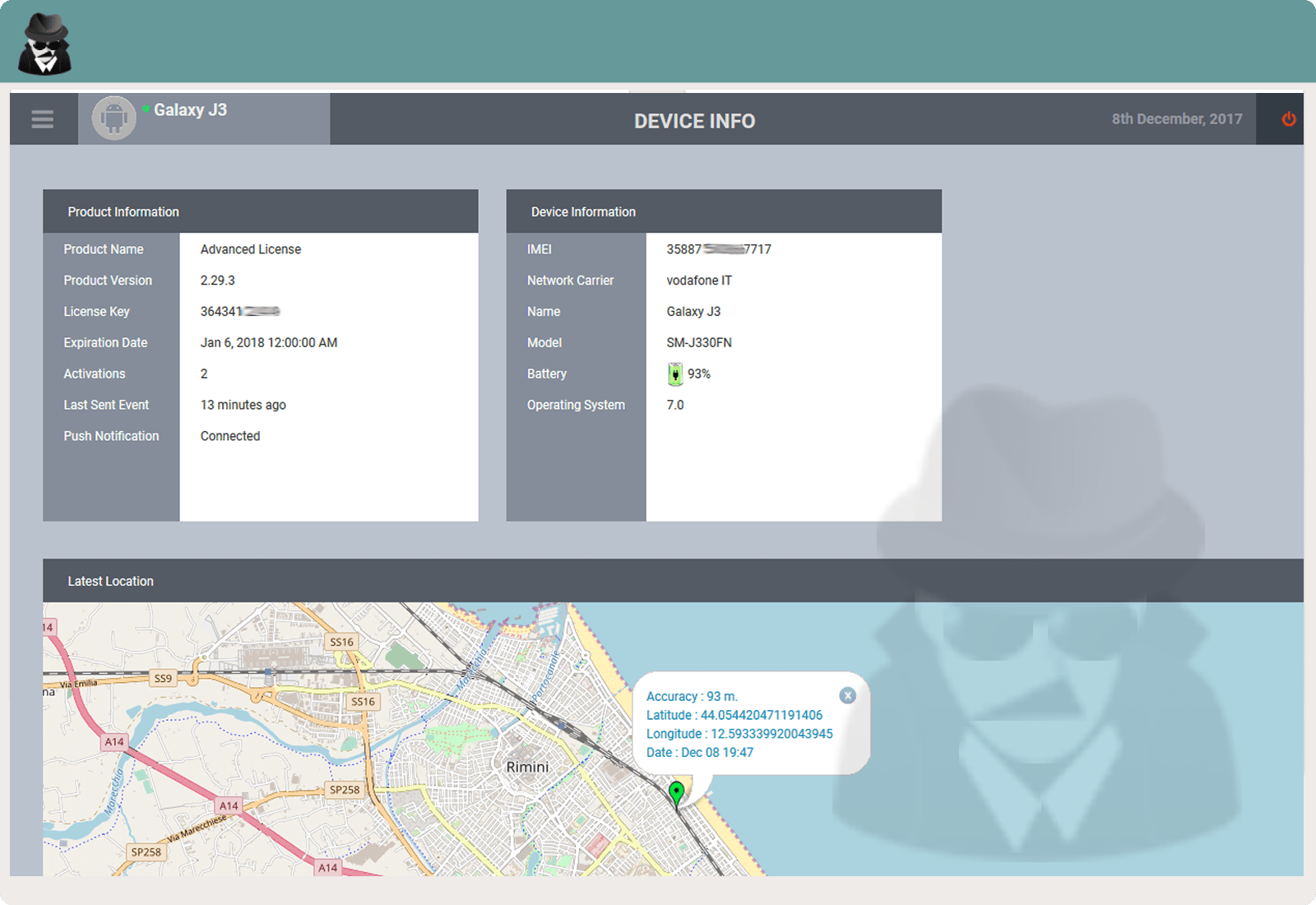Click the 93% battery level indicator

pyautogui.click(x=698, y=374)
